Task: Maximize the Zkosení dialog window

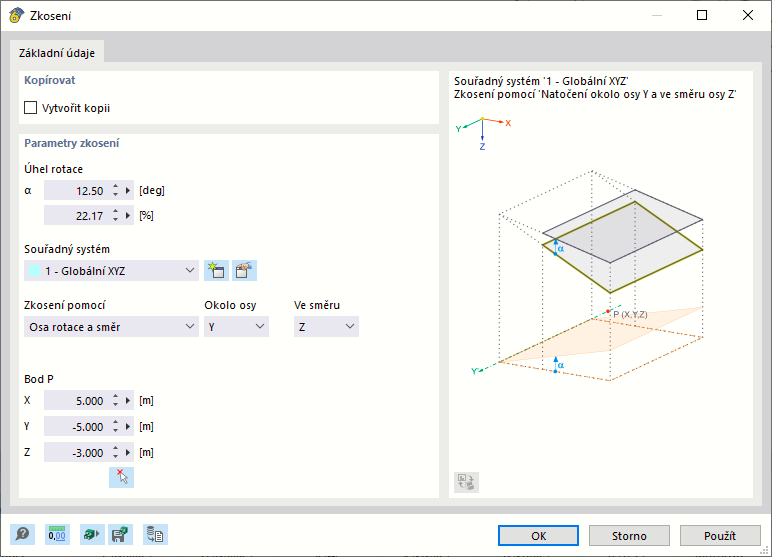Action: click(x=702, y=15)
